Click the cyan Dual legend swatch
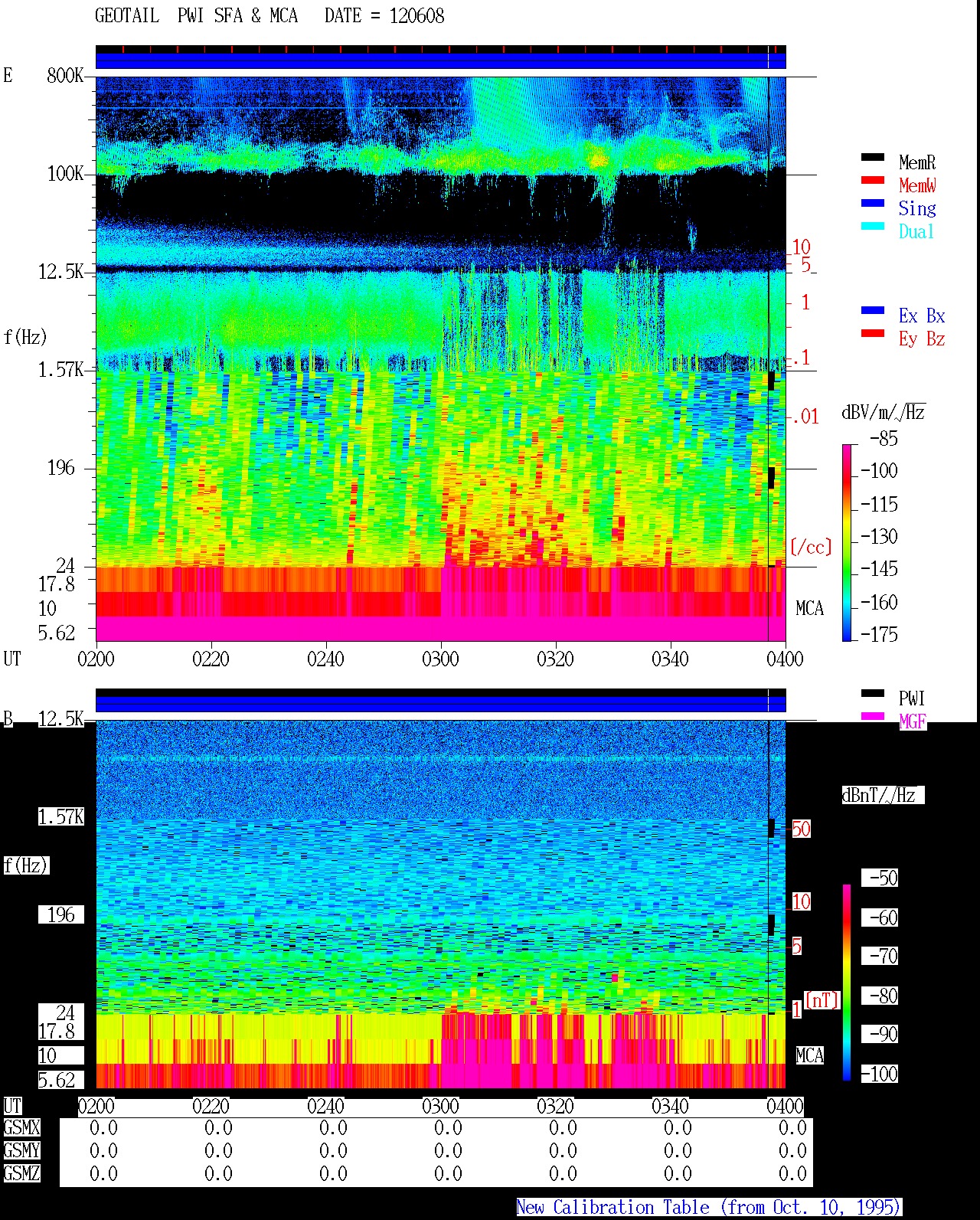This screenshot has height=1220, width=980. click(872, 227)
